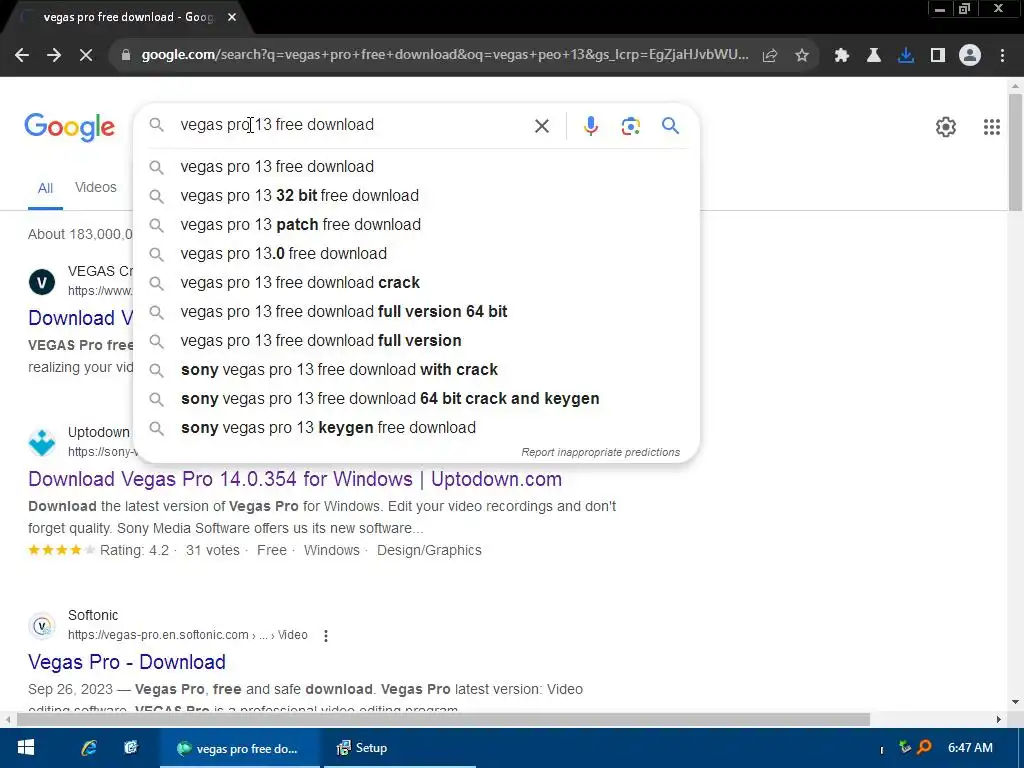Start voice search with the microphone
The width and height of the screenshot is (1024, 768).
(x=590, y=126)
